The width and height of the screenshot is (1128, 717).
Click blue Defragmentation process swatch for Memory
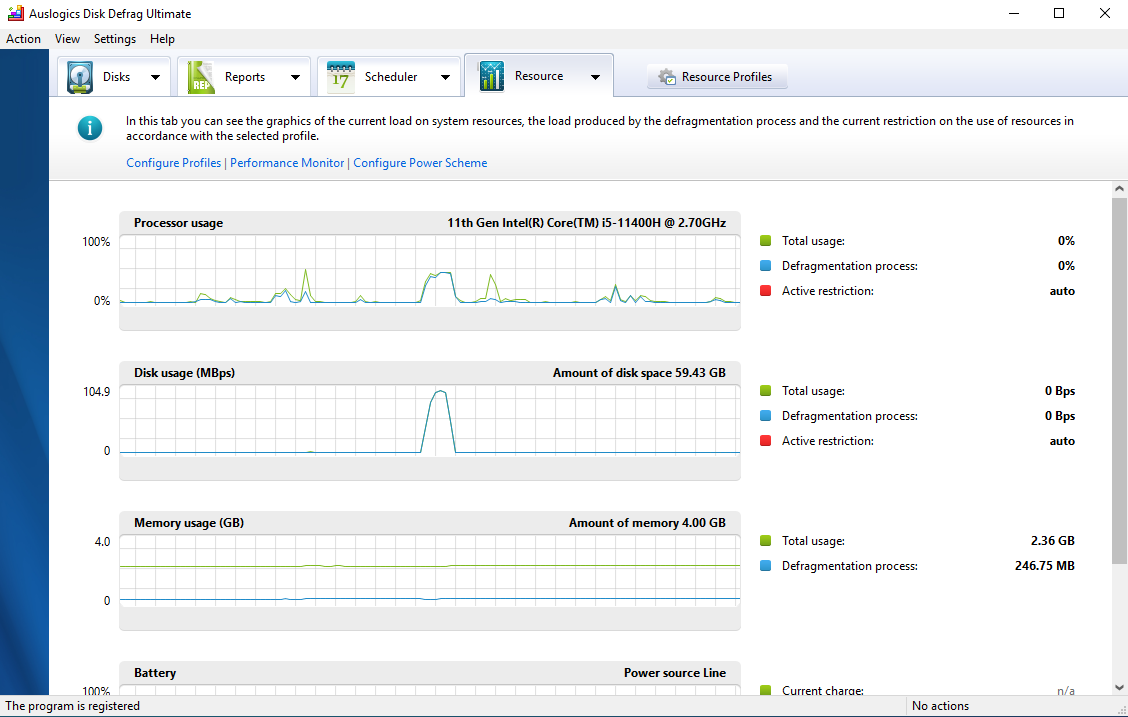pyautogui.click(x=765, y=566)
